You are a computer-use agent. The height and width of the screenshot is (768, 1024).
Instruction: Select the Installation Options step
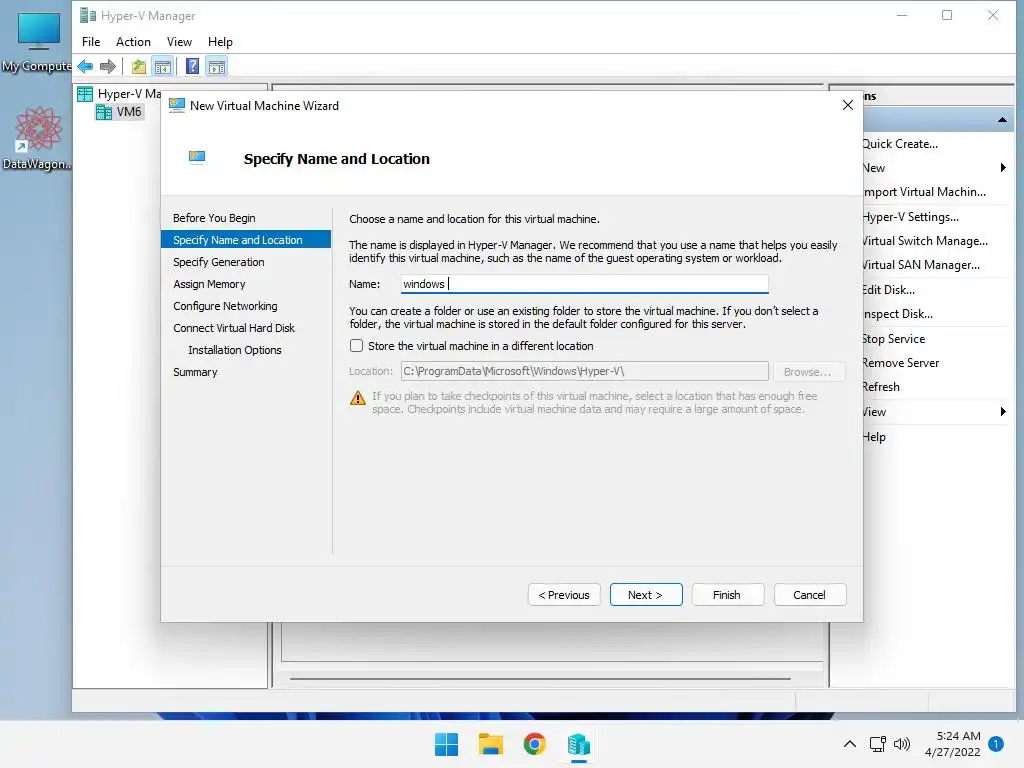pyautogui.click(x=235, y=350)
